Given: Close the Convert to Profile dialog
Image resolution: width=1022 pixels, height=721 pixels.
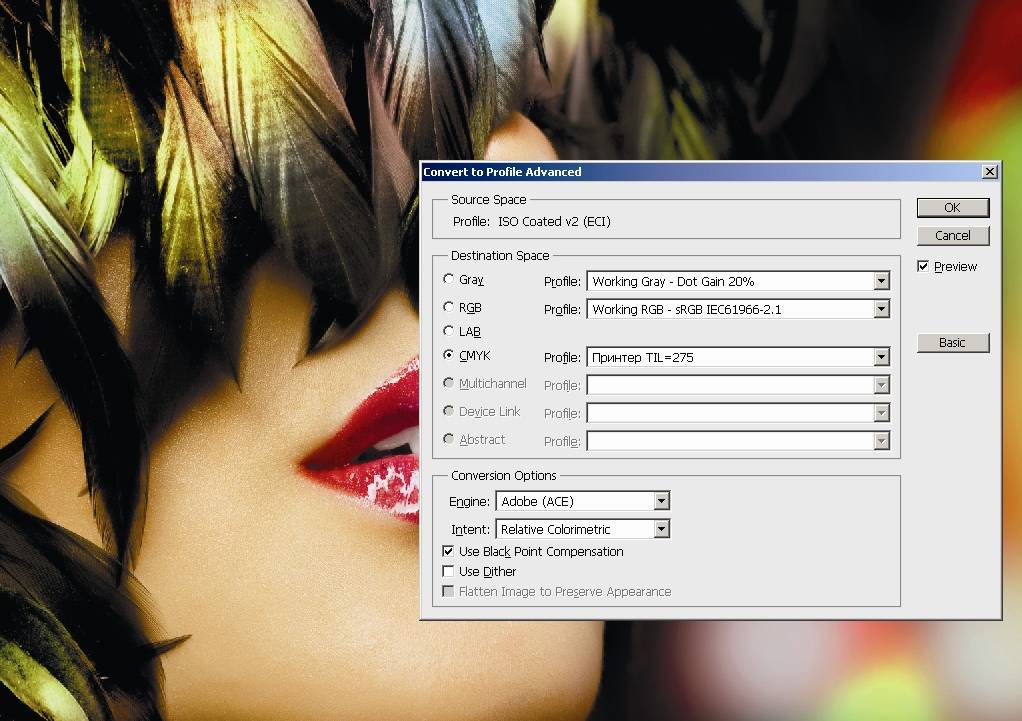Looking at the screenshot, I should (989, 172).
